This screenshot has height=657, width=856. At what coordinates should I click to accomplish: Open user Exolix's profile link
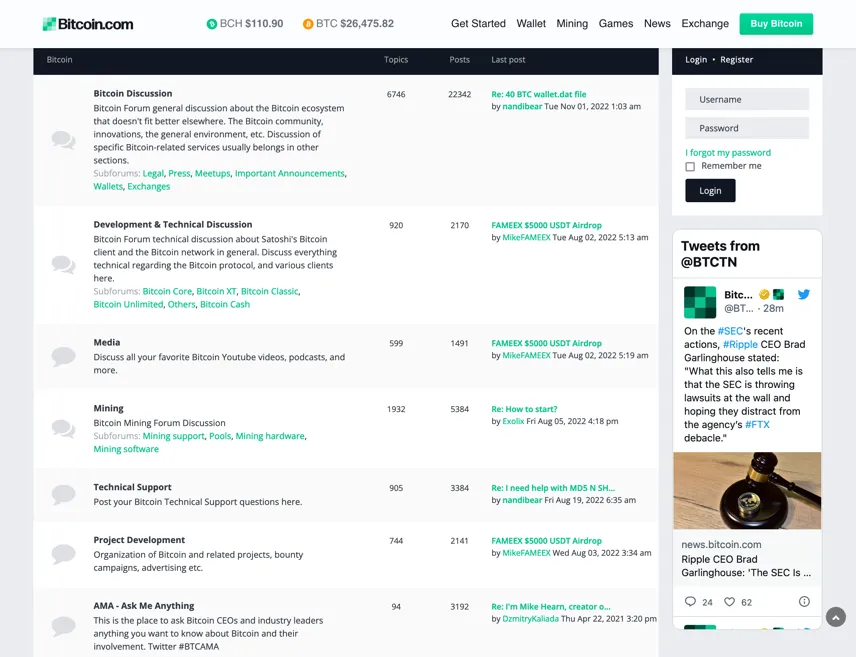(513, 421)
